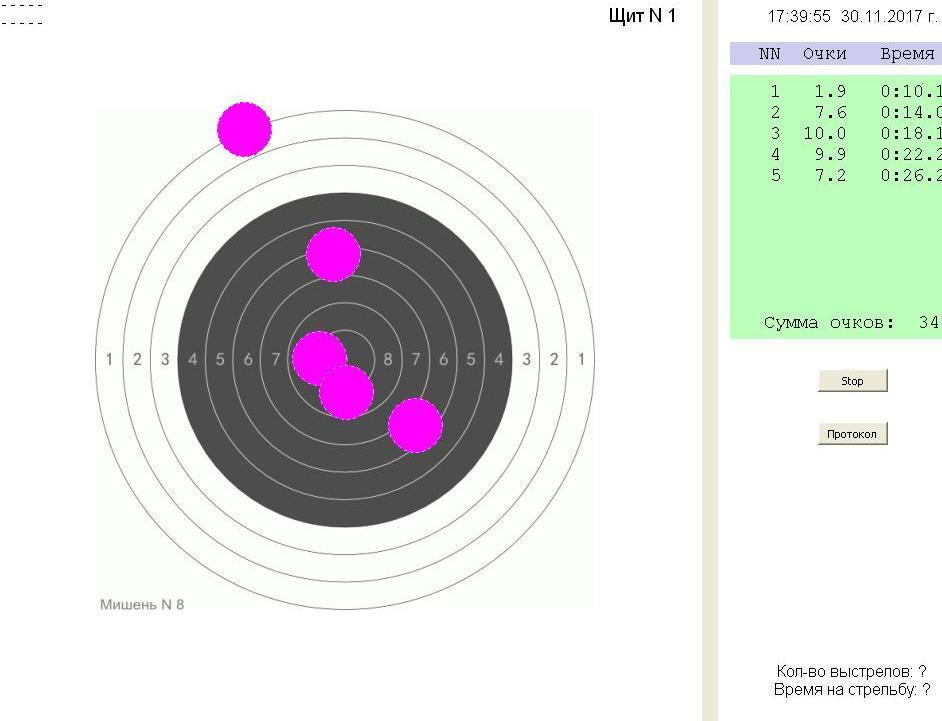942x721 pixels.
Task: Click the shot marker nearest the 8 ring label
Action: [x=415, y=425]
